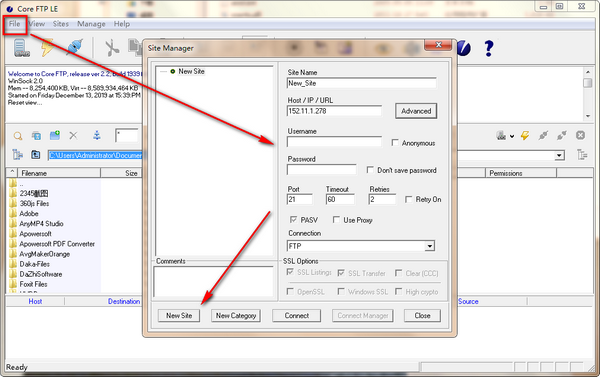Click the New Category button
The image size is (600, 377).
236,316
